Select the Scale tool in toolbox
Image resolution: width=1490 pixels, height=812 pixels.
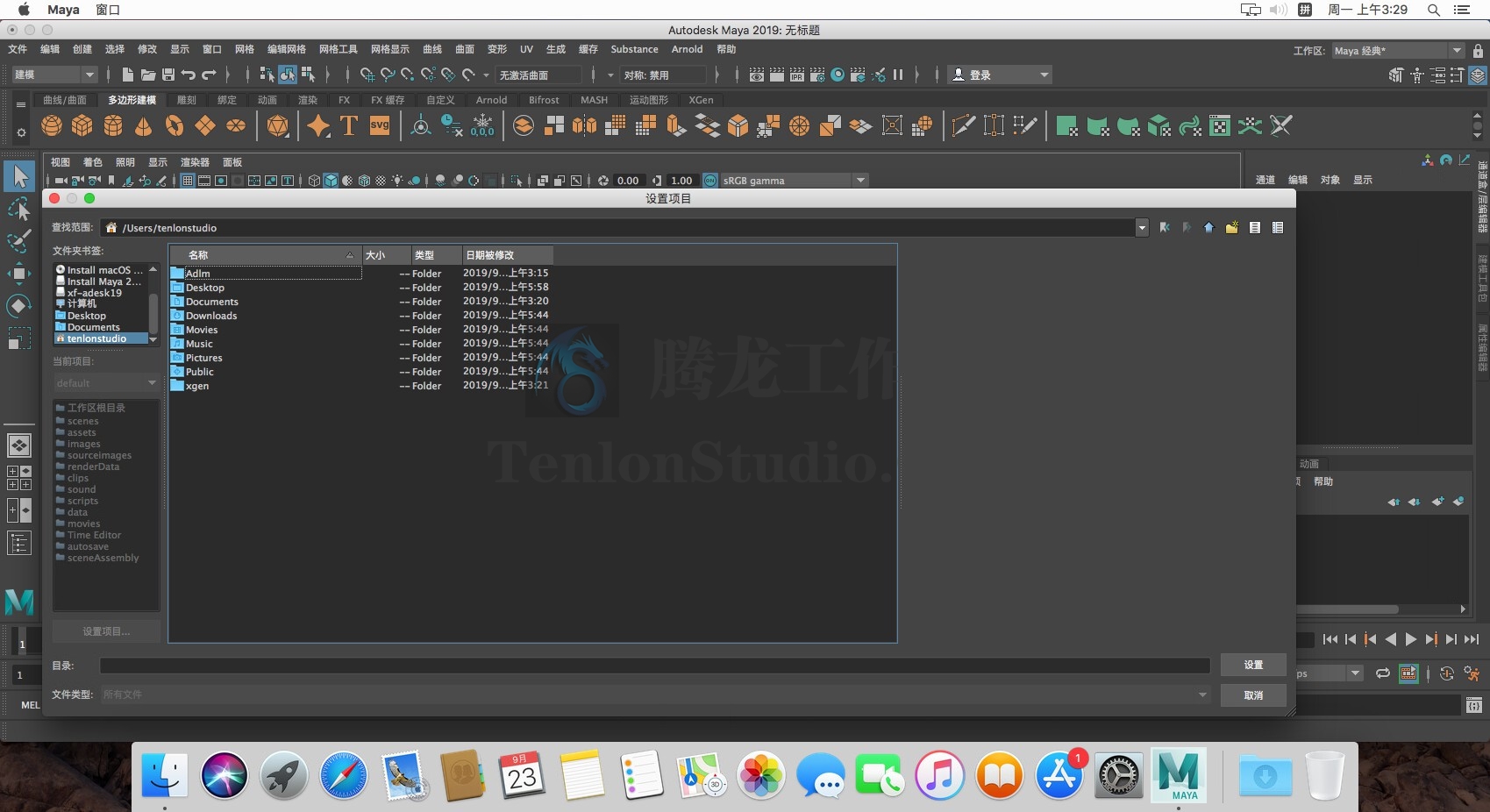[x=19, y=338]
